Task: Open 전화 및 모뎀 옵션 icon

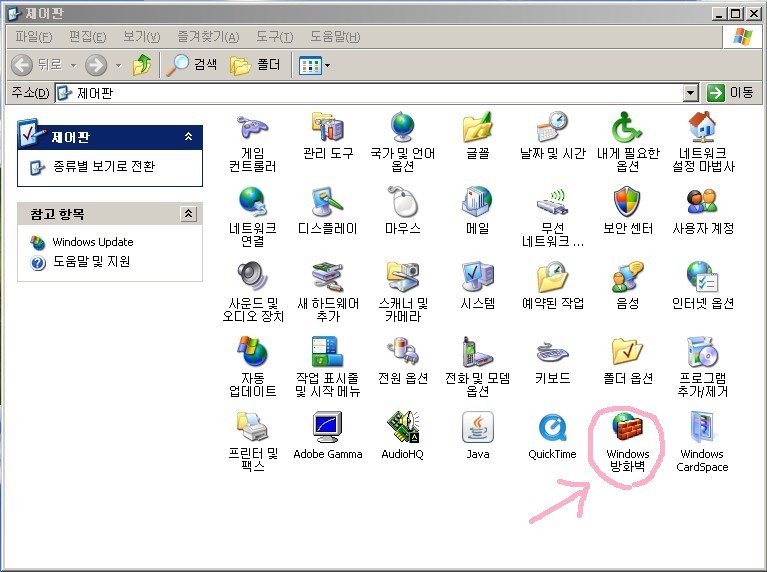Action: 477,351
